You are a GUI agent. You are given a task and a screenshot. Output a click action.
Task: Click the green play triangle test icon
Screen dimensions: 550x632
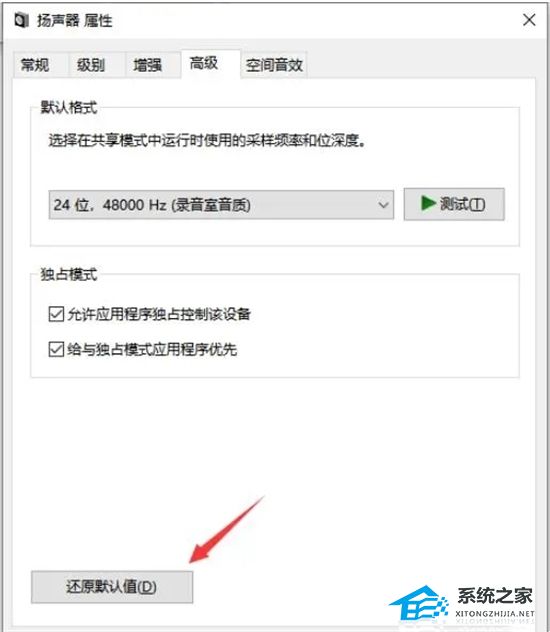pyautogui.click(x=428, y=203)
